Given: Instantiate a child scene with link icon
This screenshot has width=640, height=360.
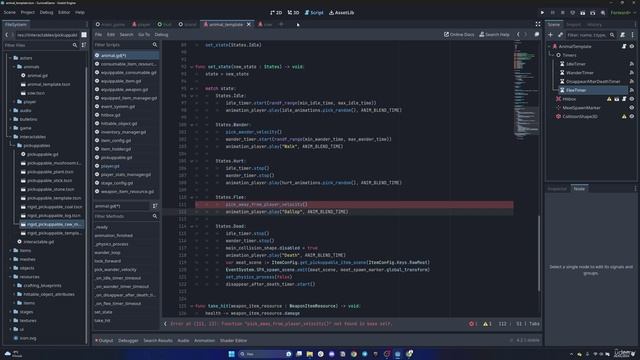Looking at the screenshot, I should pyautogui.click(x=560, y=35).
